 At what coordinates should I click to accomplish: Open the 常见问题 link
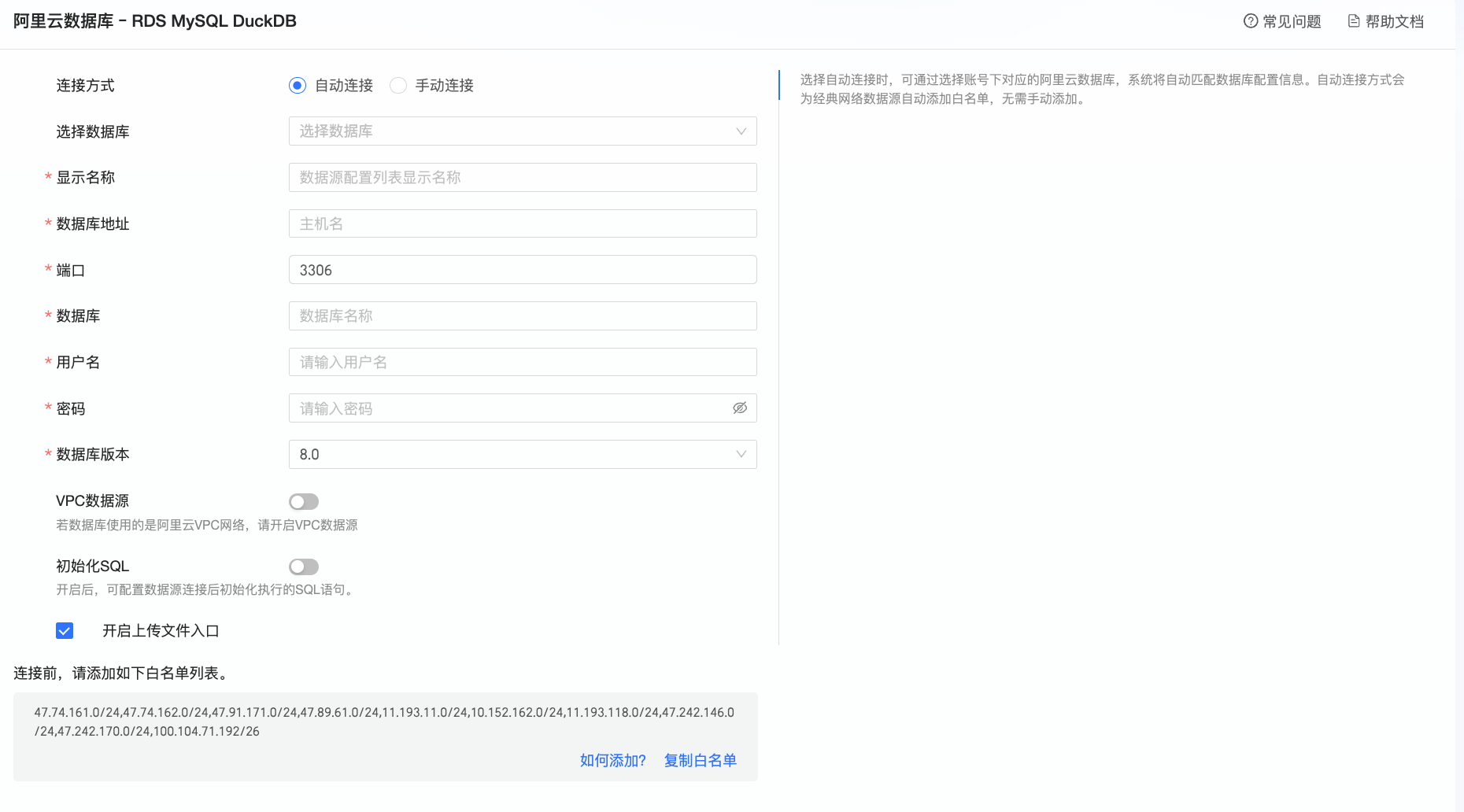coord(1282,21)
